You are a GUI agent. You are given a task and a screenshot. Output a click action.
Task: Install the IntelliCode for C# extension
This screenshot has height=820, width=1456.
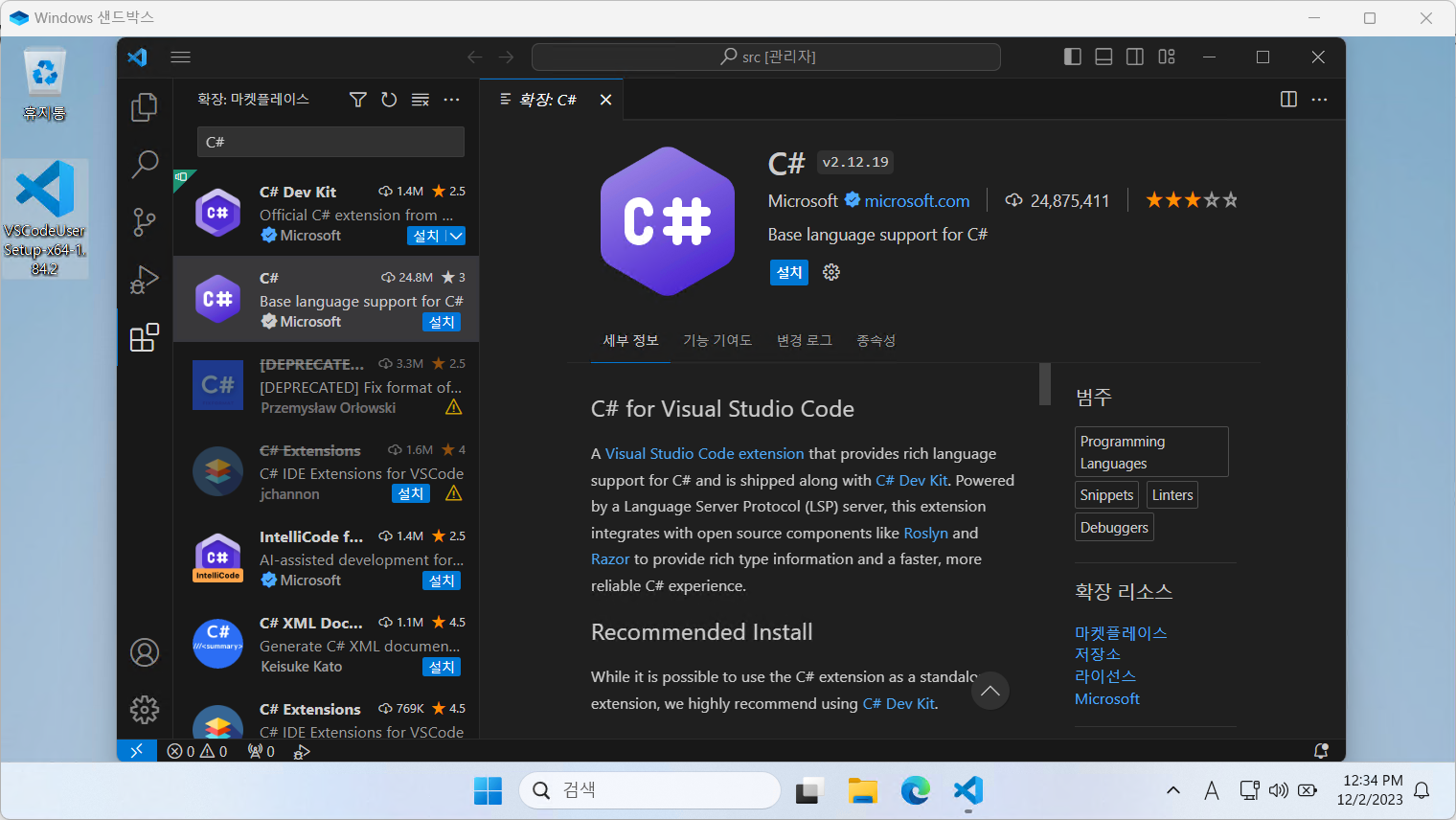442,581
